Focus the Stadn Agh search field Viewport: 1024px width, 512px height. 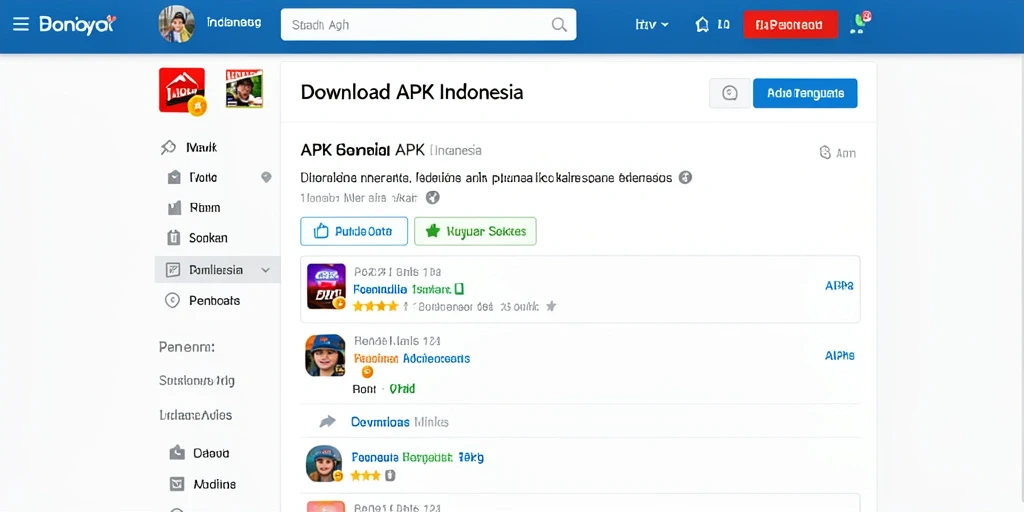tap(428, 25)
